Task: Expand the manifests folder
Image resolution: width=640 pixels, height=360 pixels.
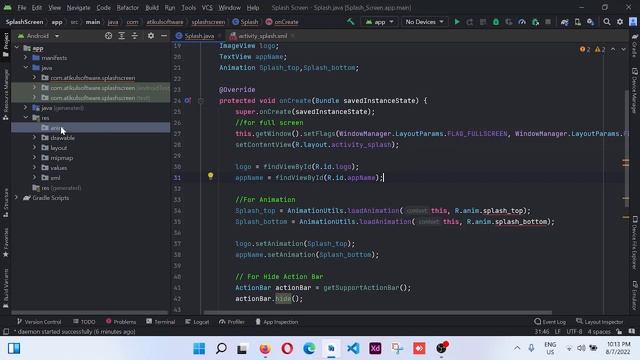Action: [x=26, y=58]
